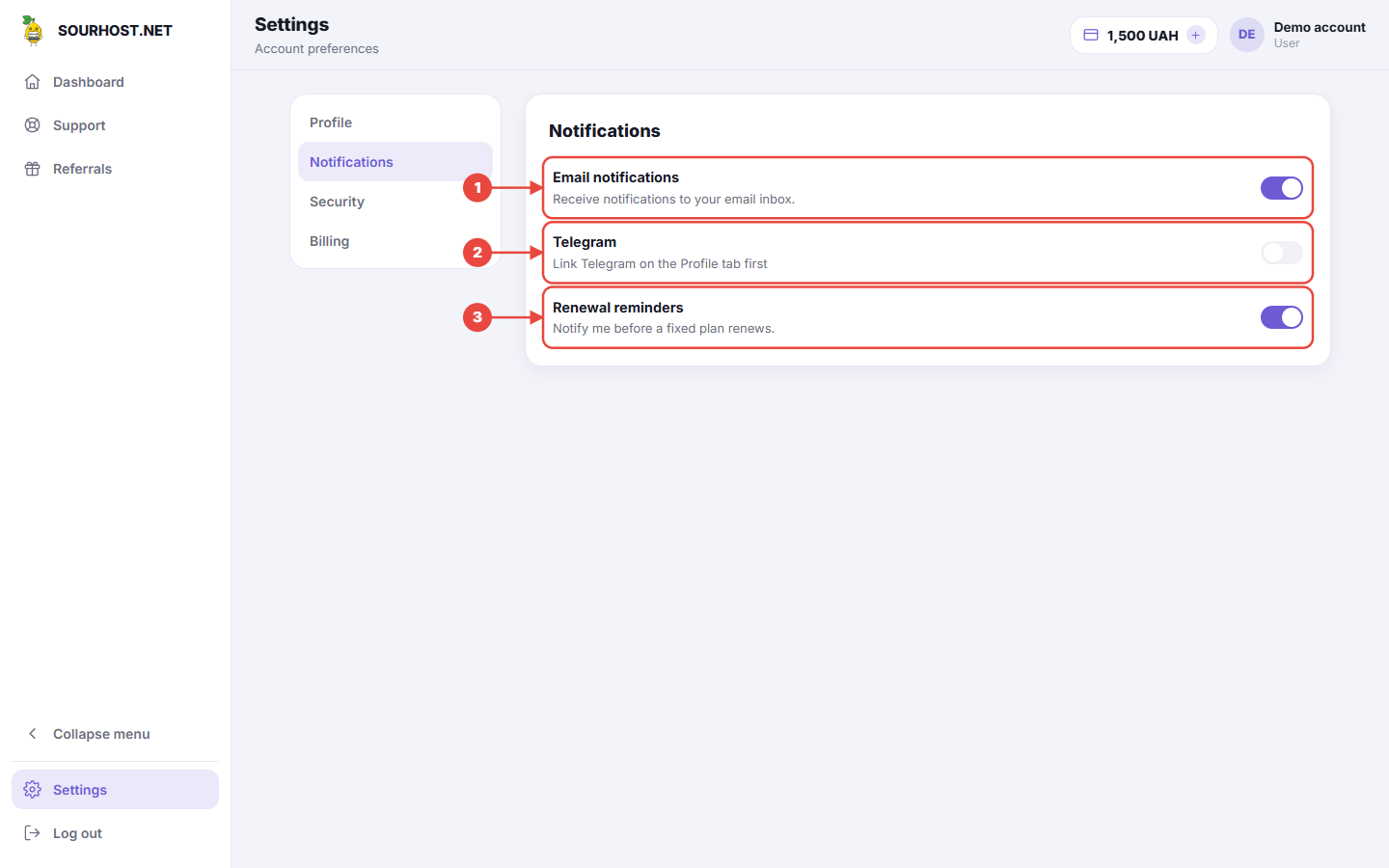The image size is (1389, 868).
Task: Click 'Link Telegram on the Profile tab first'
Action: [660, 264]
